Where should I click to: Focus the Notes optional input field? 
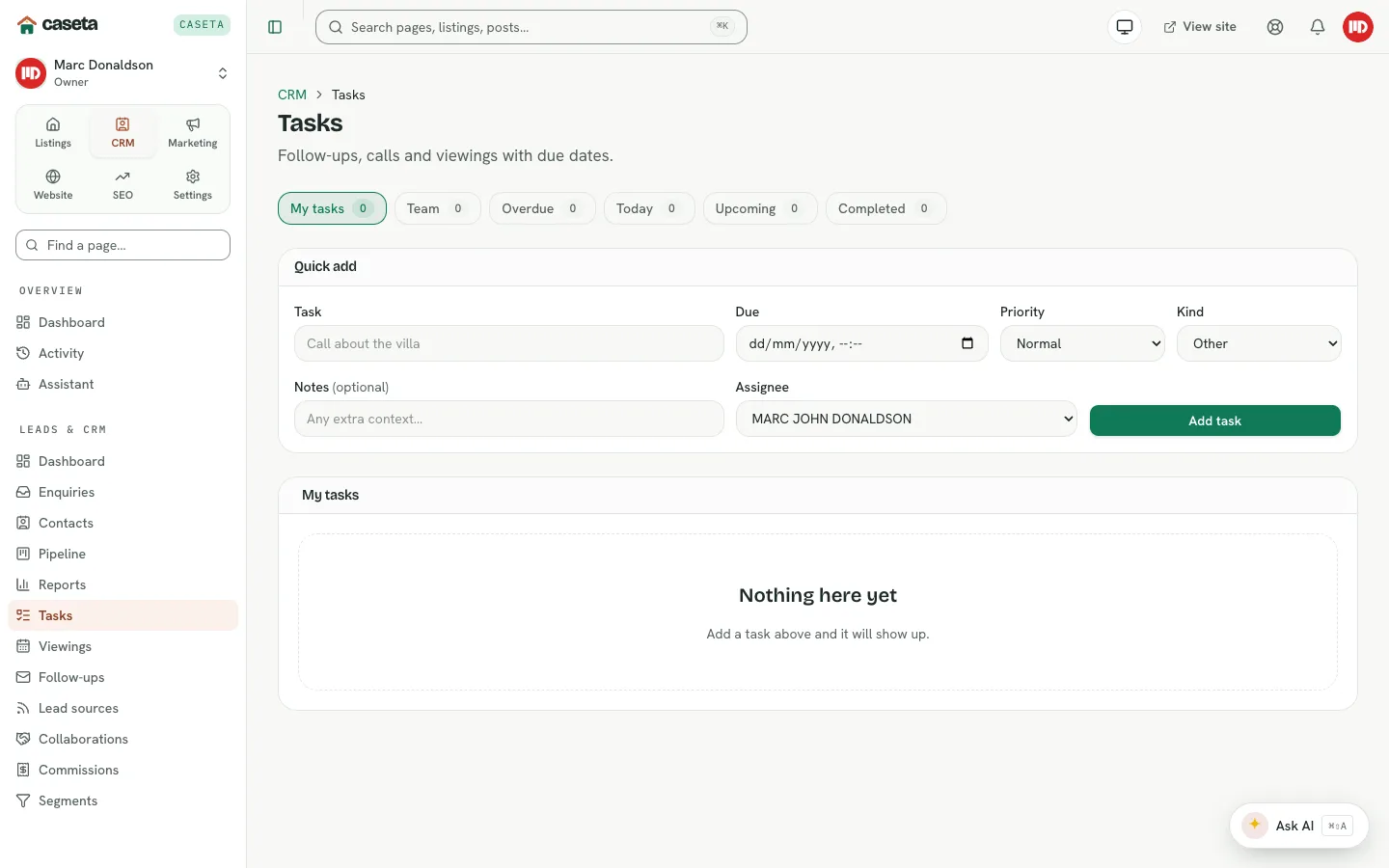[x=508, y=419]
